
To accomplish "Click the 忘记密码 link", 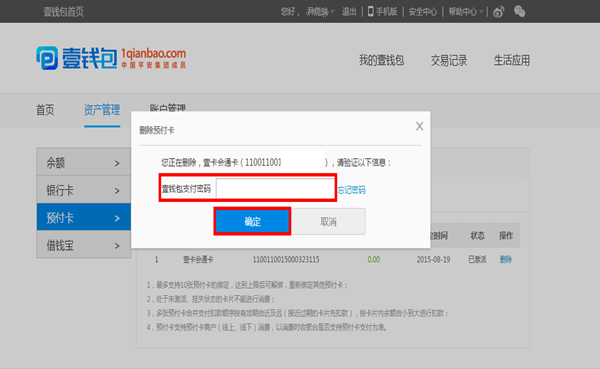I will 352,189.
